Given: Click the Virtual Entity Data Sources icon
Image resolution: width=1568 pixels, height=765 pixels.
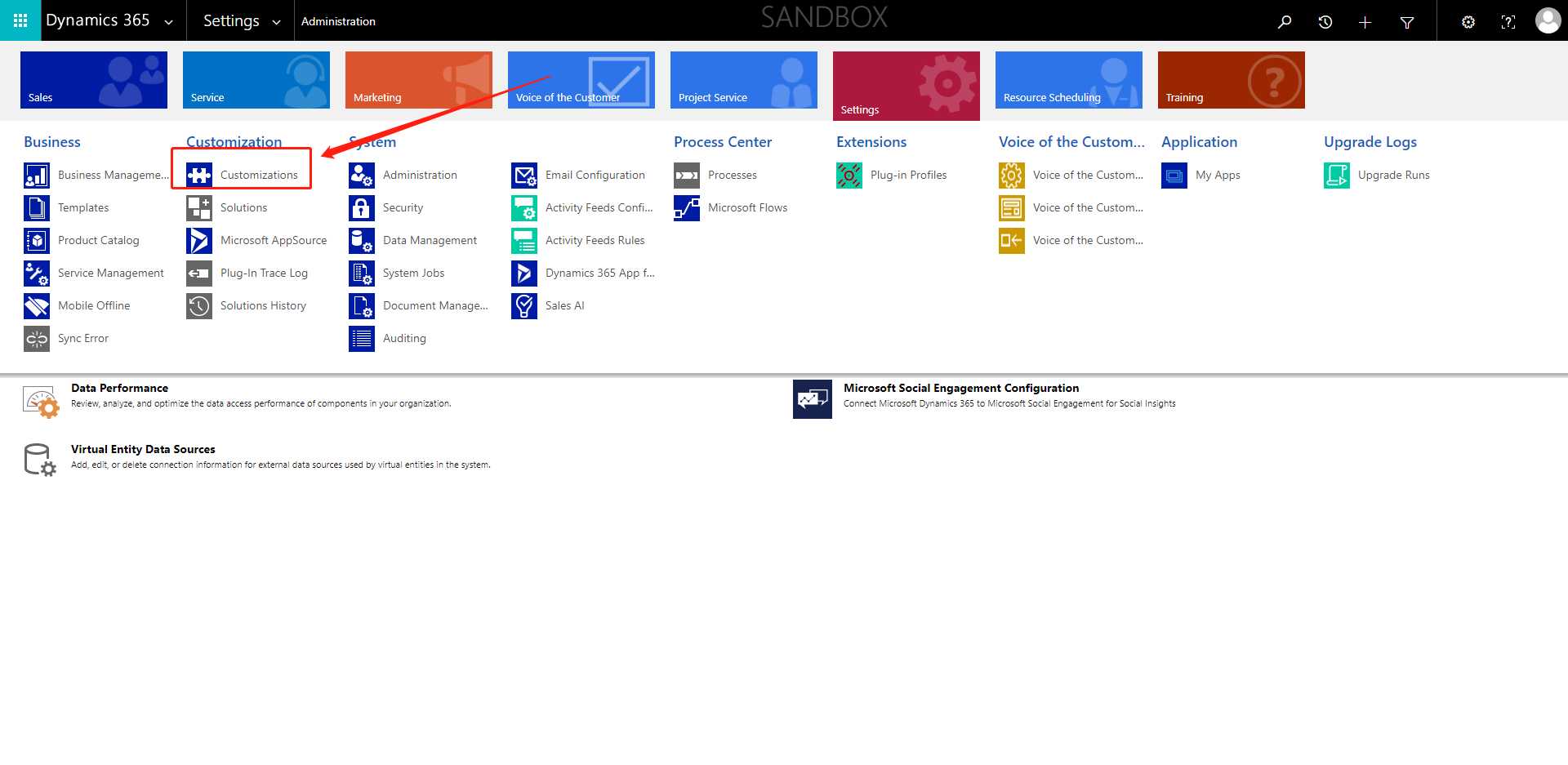Looking at the screenshot, I should 40,460.
